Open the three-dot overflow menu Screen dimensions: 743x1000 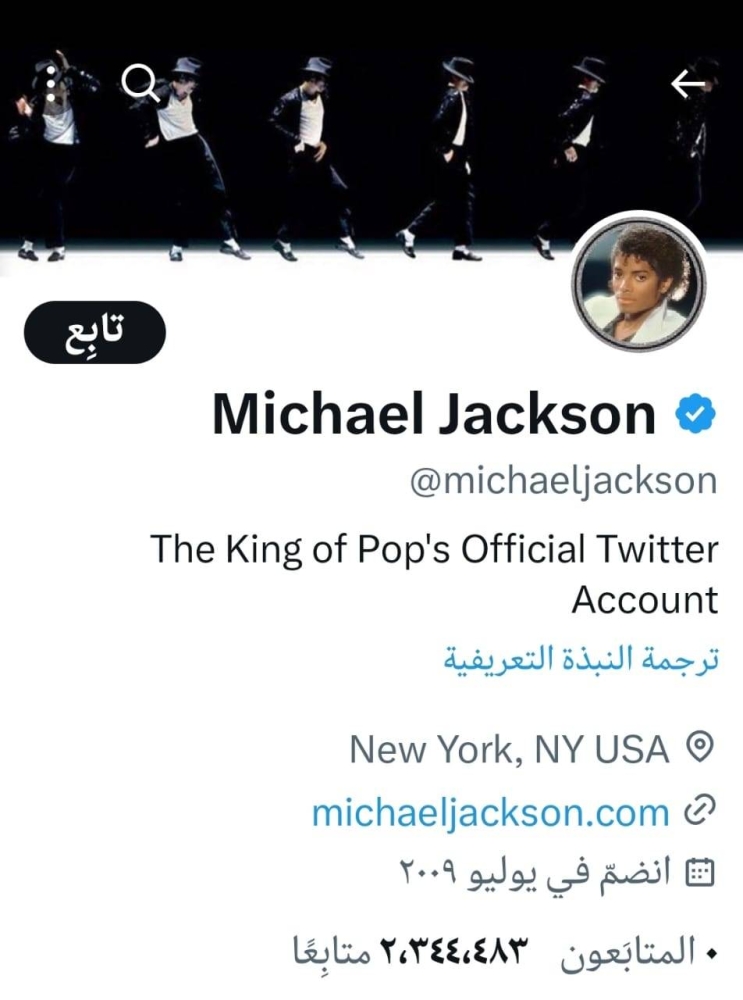pos(50,83)
